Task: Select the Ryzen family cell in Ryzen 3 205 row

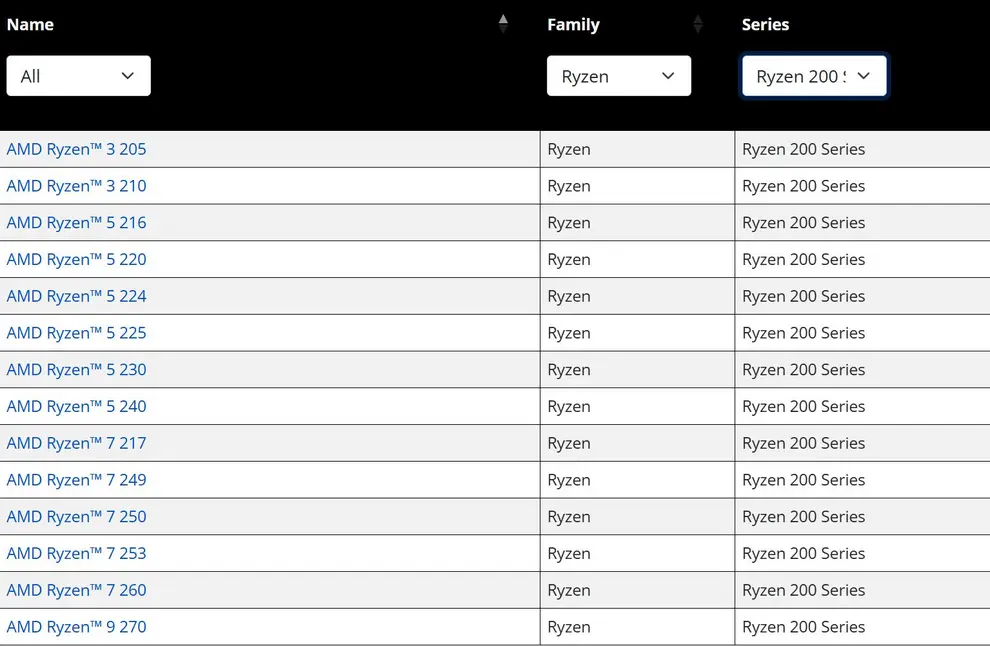Action: click(638, 149)
